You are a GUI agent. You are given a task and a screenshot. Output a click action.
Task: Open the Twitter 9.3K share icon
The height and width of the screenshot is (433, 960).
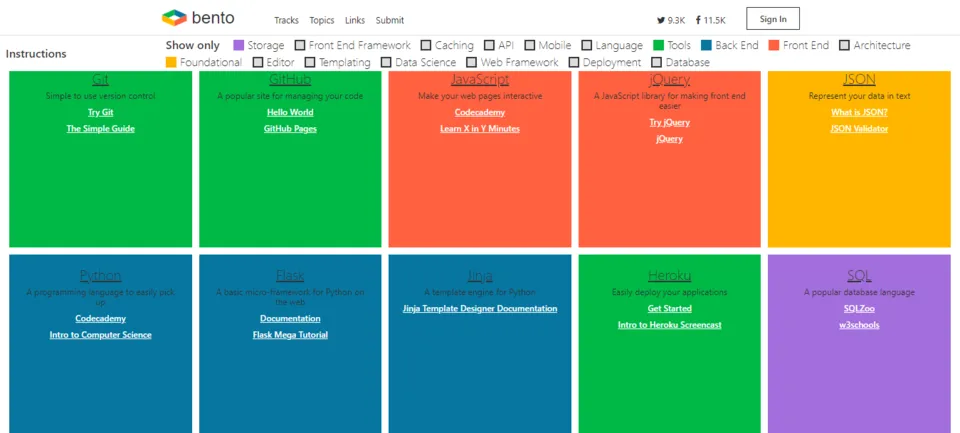click(661, 20)
